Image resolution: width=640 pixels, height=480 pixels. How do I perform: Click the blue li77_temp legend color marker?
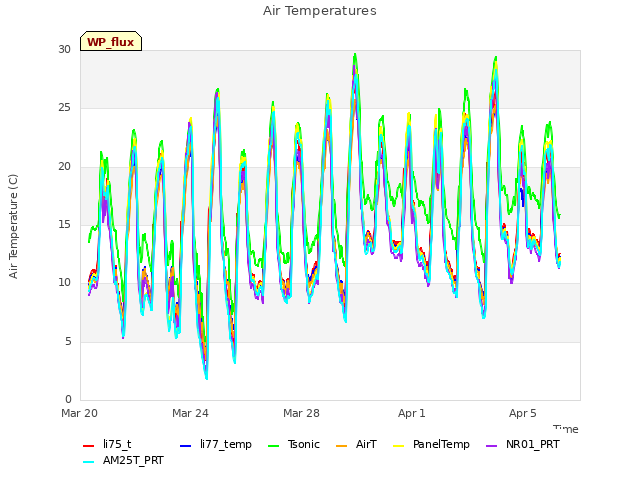pyautogui.click(x=186, y=445)
